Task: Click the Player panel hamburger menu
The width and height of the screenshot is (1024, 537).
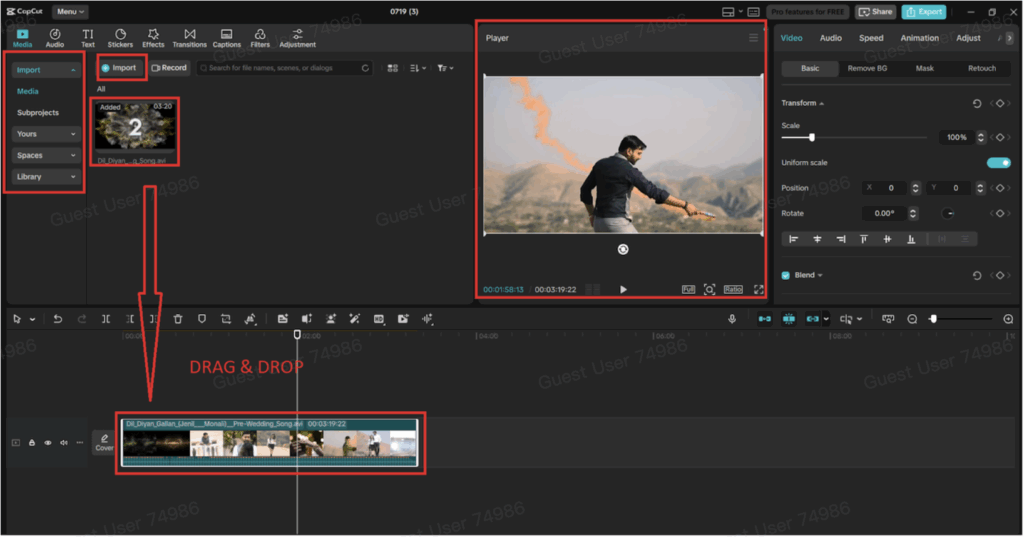Action: click(753, 38)
